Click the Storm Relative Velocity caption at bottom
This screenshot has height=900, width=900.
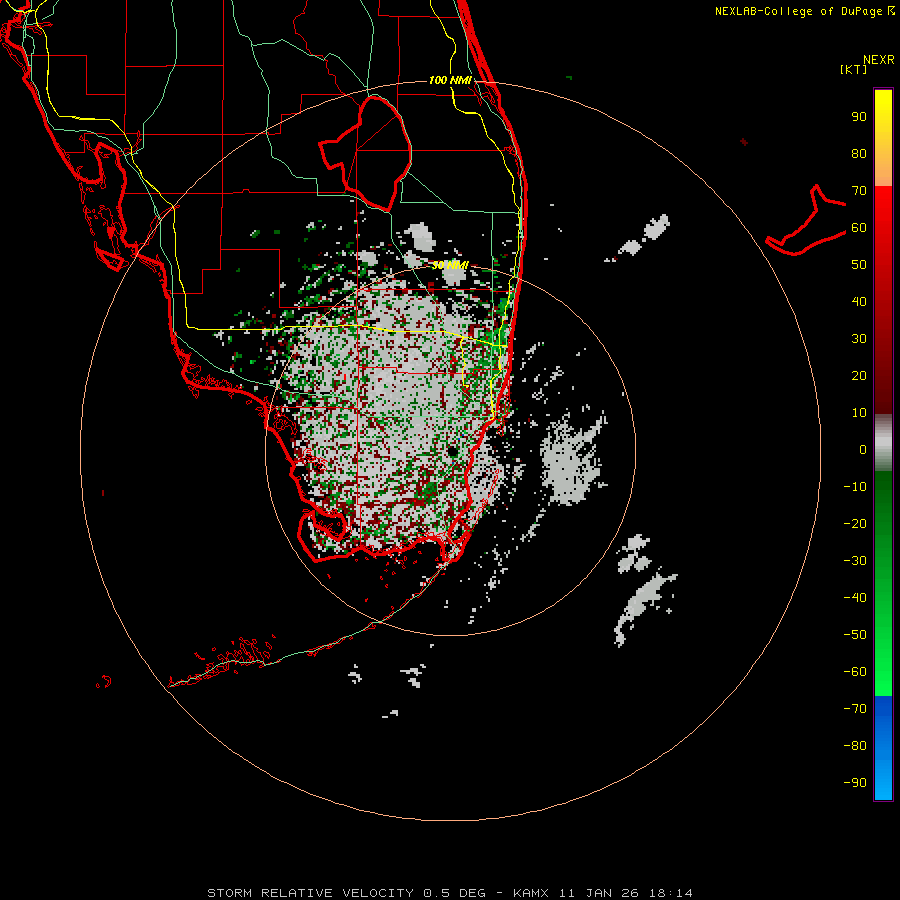(x=450, y=893)
